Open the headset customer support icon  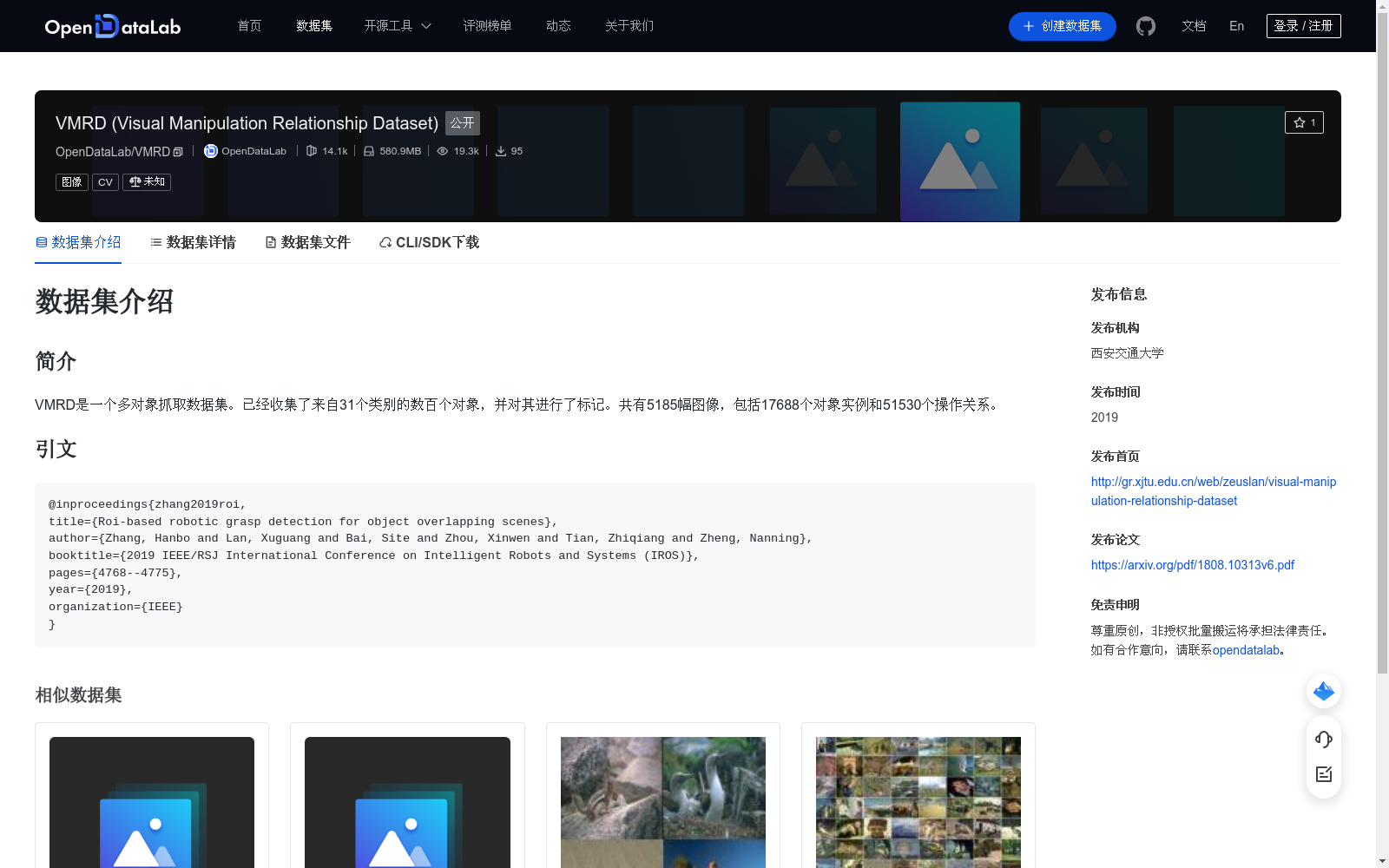pos(1324,739)
